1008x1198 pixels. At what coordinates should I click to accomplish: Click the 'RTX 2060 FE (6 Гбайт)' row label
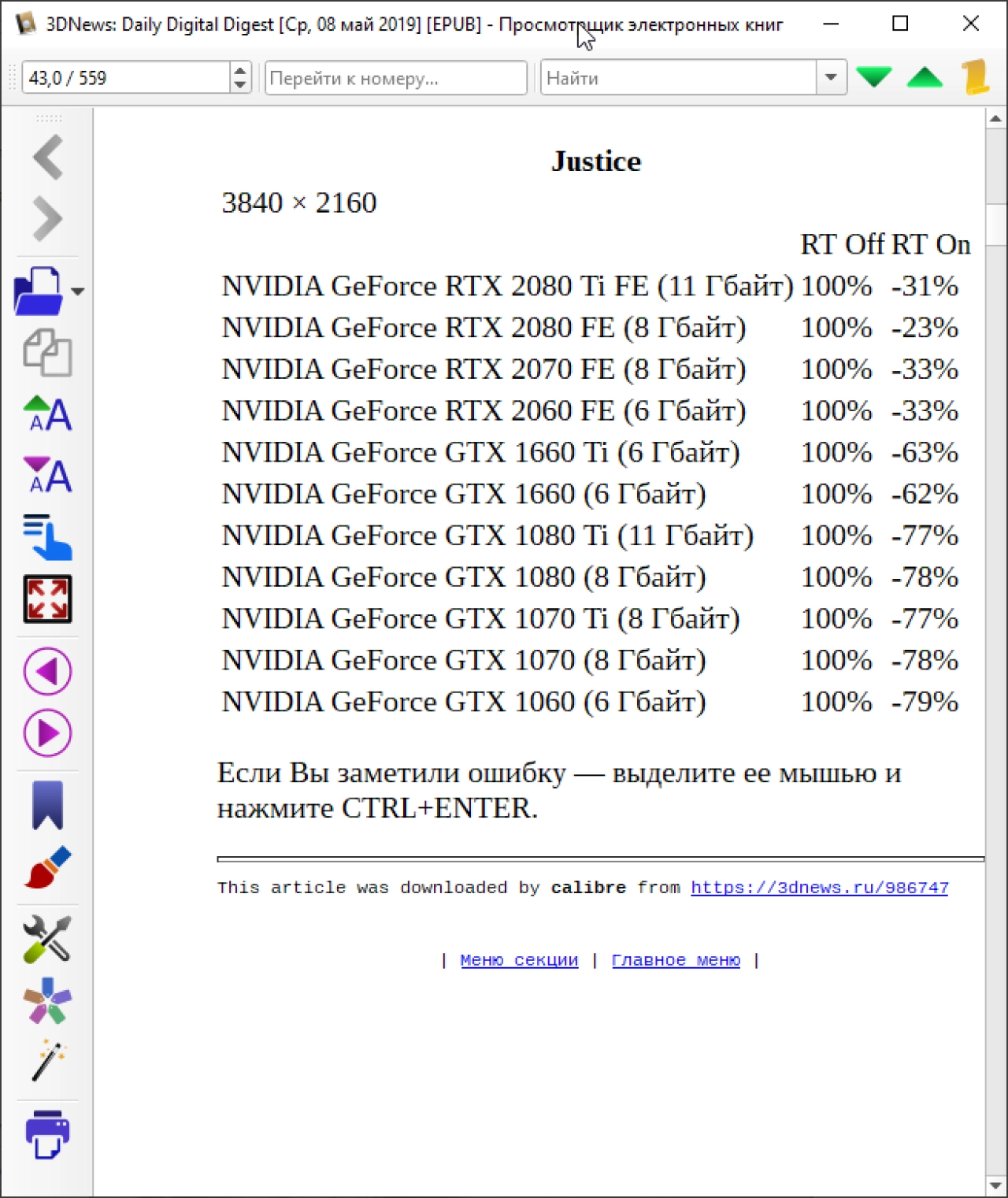pyautogui.click(x=484, y=411)
